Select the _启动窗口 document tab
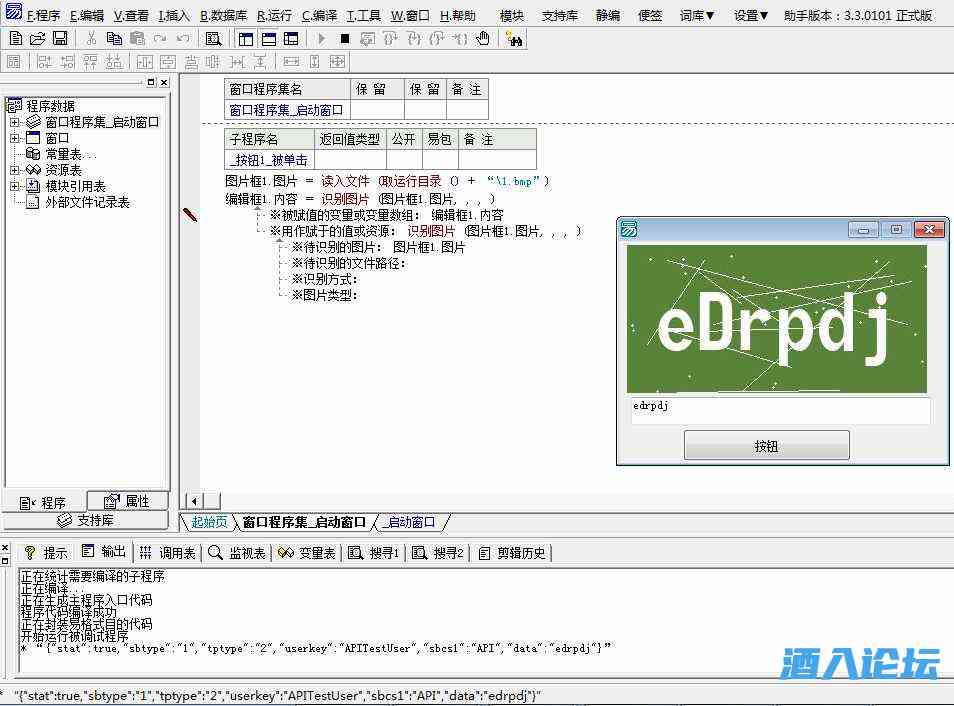 tap(411, 522)
